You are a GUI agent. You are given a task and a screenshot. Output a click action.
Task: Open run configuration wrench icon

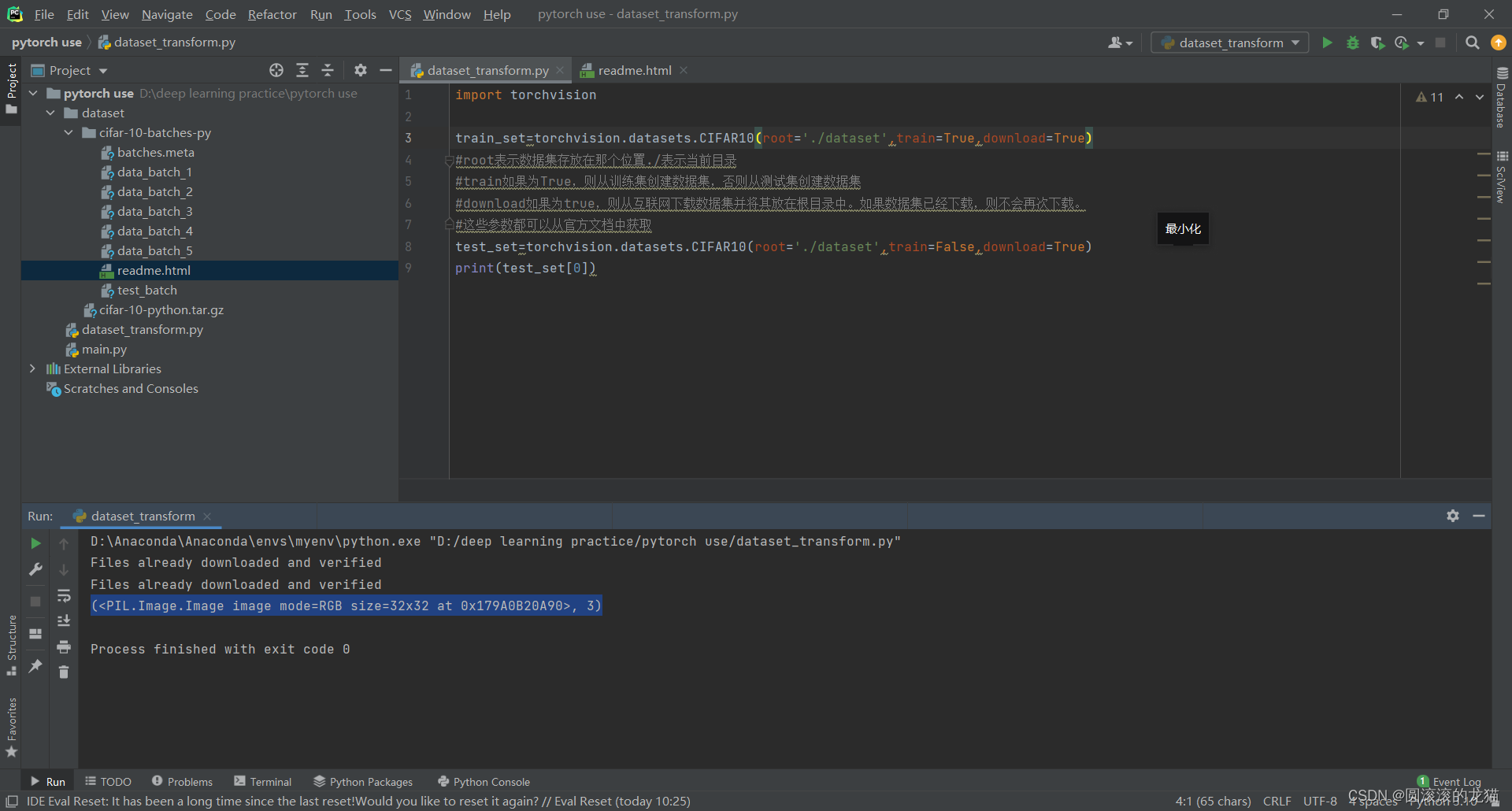click(35, 569)
